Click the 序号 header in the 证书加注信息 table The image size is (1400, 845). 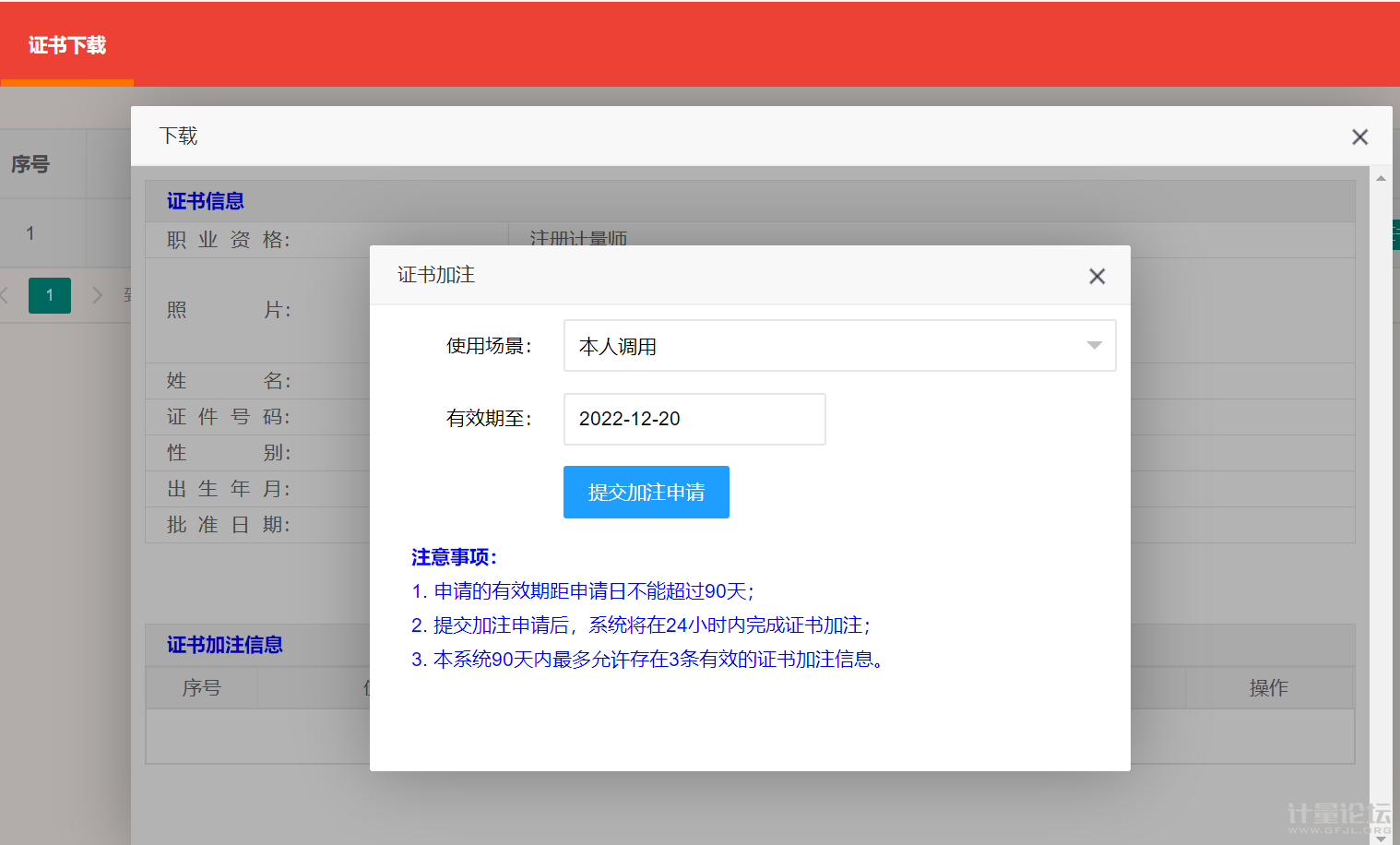point(201,688)
